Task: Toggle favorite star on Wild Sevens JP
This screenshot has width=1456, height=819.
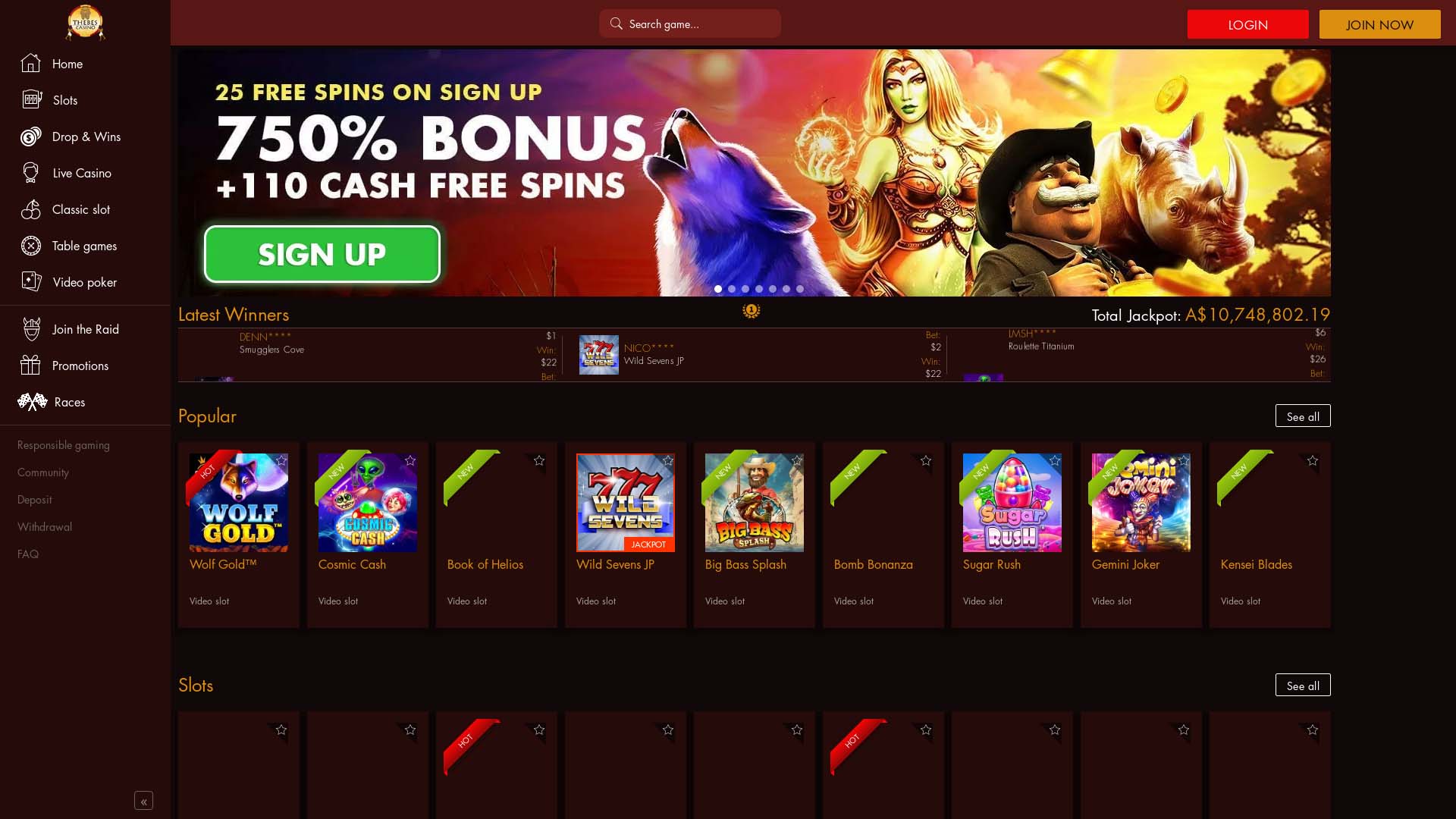Action: pyautogui.click(x=668, y=460)
